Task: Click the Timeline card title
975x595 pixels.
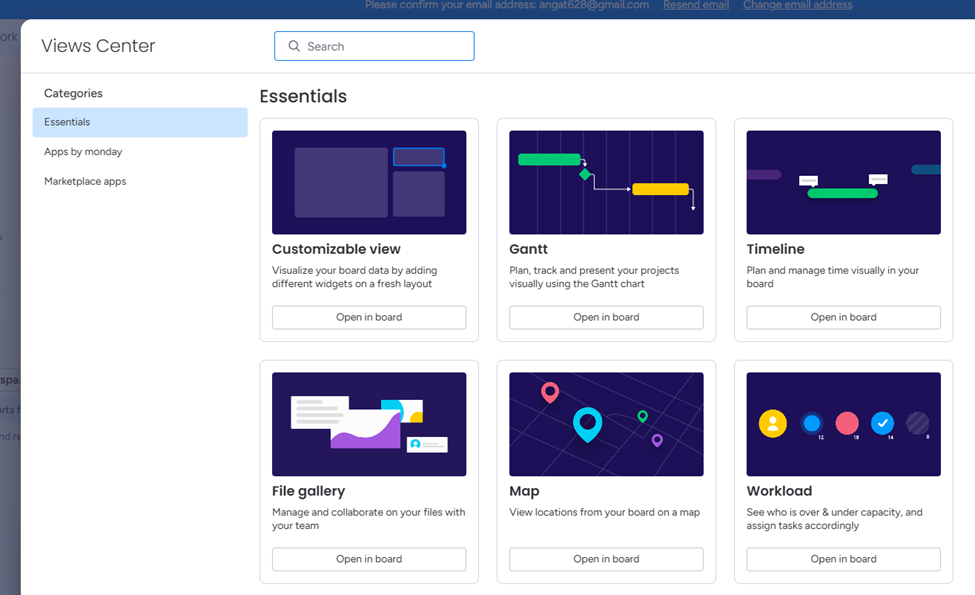Action: [x=775, y=249]
